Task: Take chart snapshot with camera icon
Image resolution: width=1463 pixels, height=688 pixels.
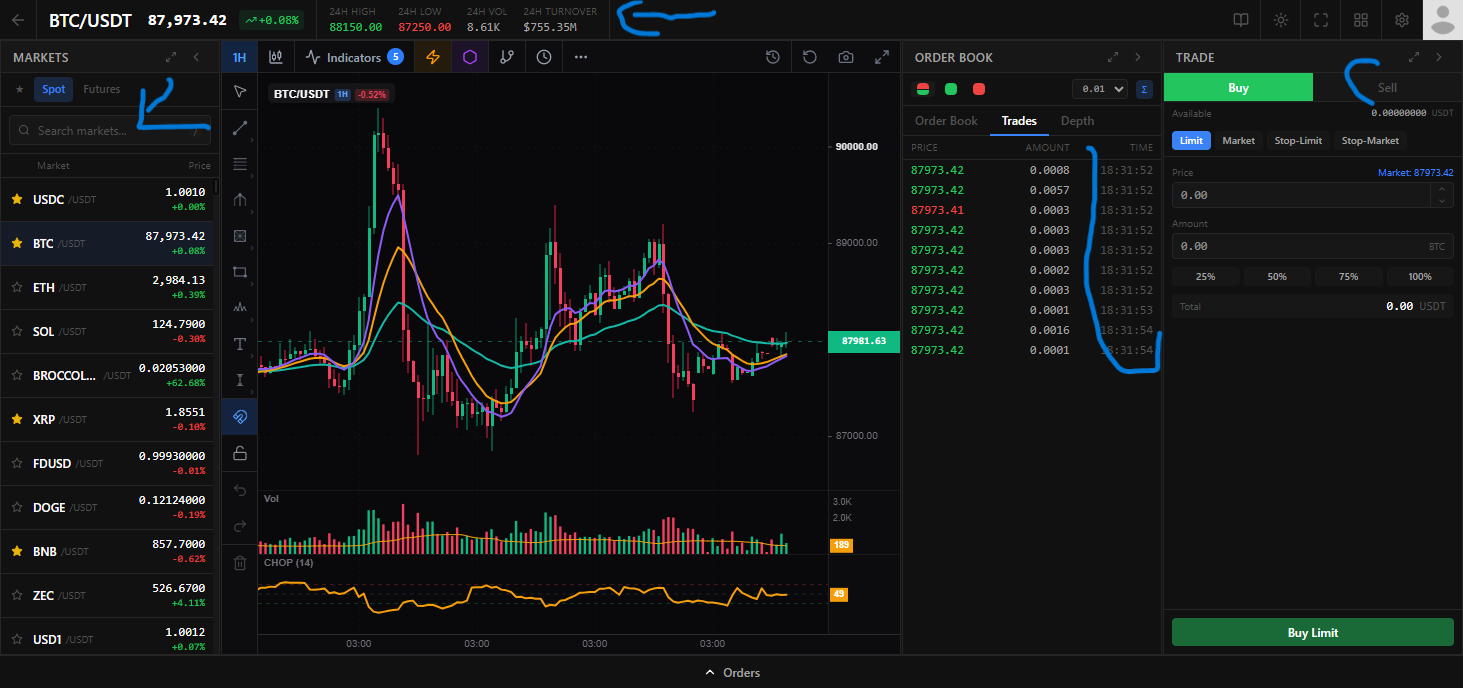Action: click(846, 57)
